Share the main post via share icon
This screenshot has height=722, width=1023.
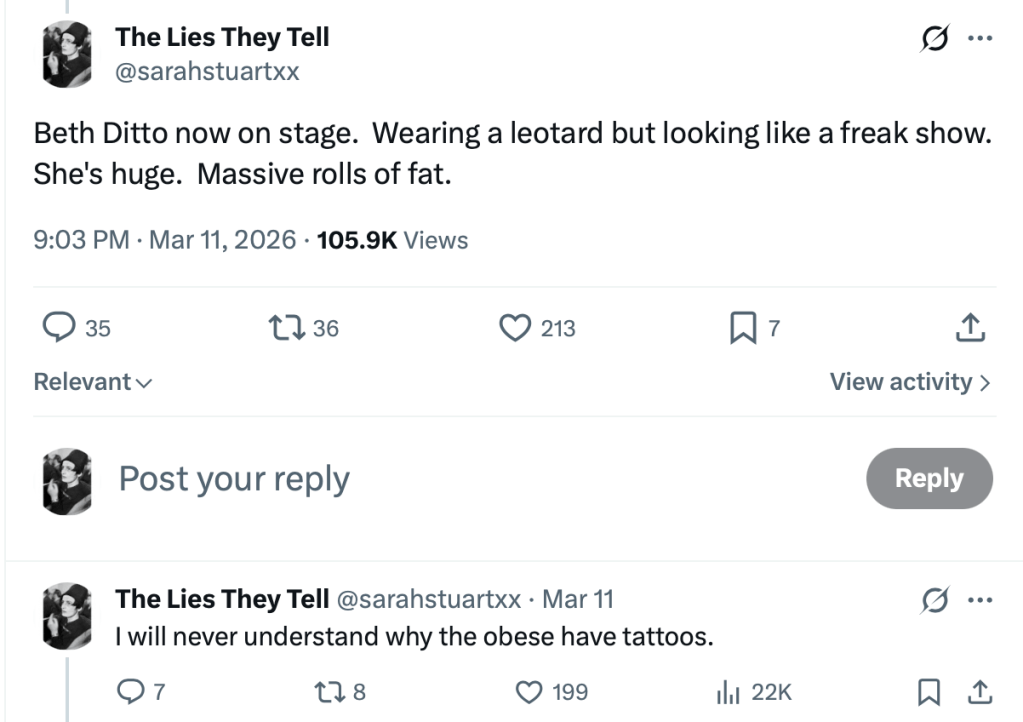(971, 327)
